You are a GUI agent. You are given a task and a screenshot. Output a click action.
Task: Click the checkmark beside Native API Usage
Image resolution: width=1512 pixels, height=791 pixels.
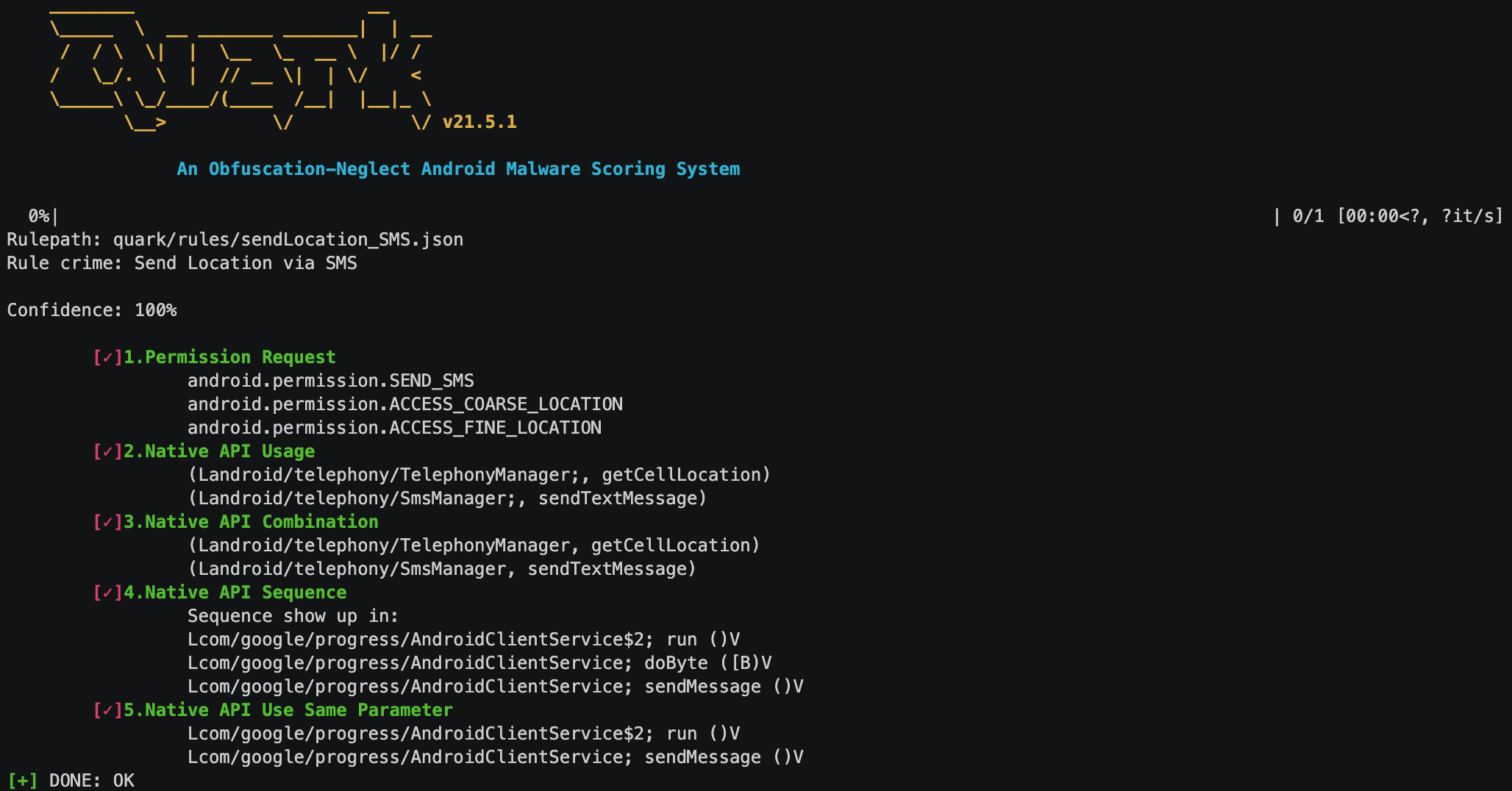107,451
